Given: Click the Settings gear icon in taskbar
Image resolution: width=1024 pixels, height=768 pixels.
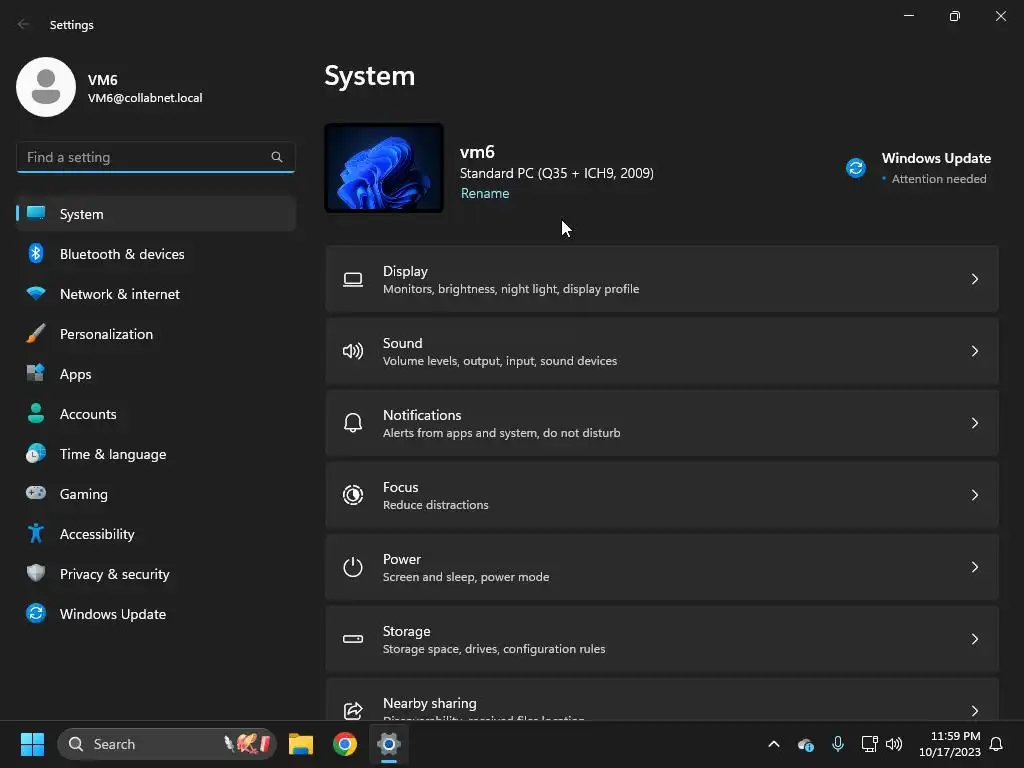Looking at the screenshot, I should point(389,744).
